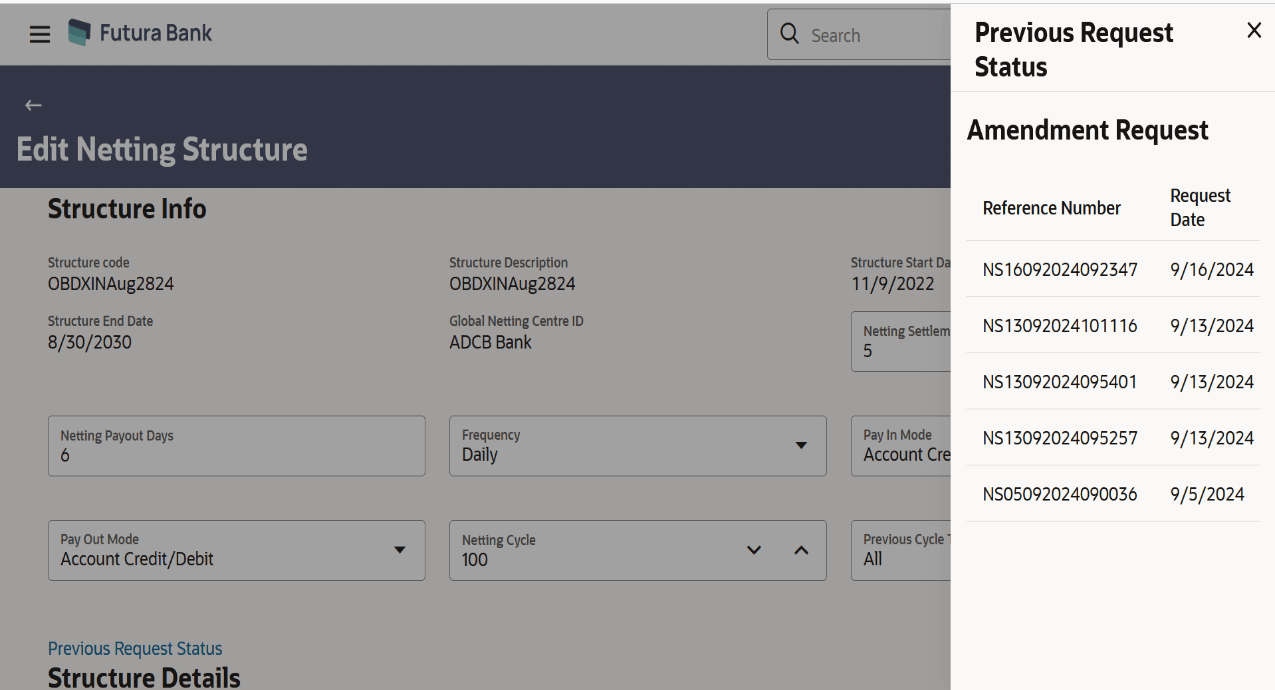Decrease Netting Cycle with down chevron
This screenshot has width=1275, height=690.
(x=754, y=550)
